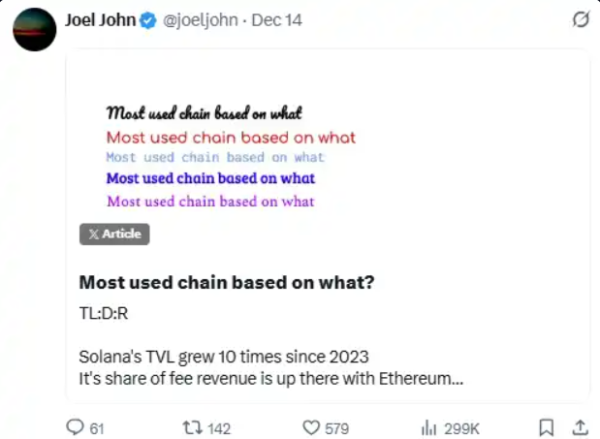The width and height of the screenshot is (600, 439).
Task: Click the reply speech bubble icon
Action: tap(74, 427)
